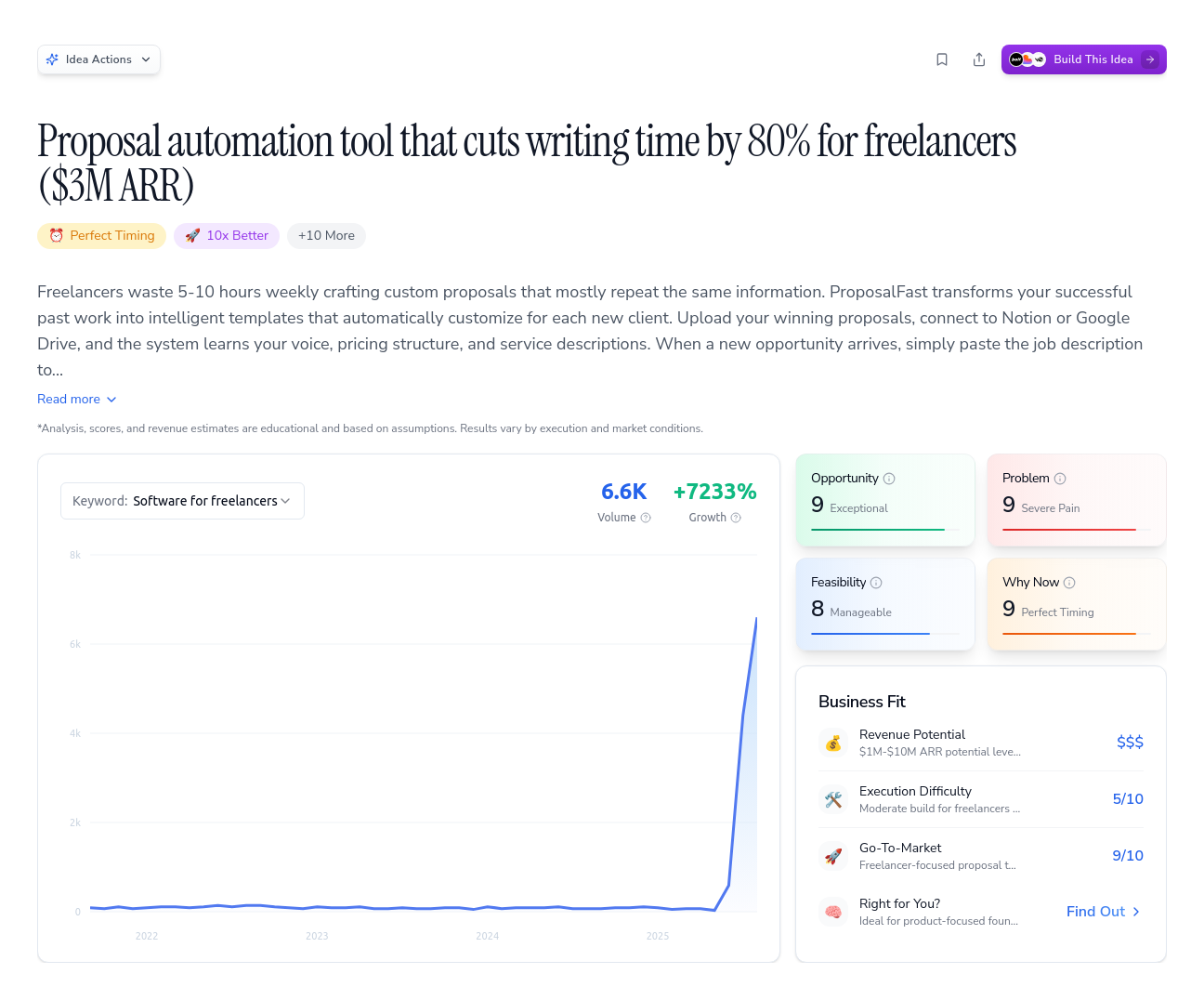Image resolution: width=1204 pixels, height=1000 pixels.
Task: Select the Perfect Timing tag
Action: coord(102,236)
